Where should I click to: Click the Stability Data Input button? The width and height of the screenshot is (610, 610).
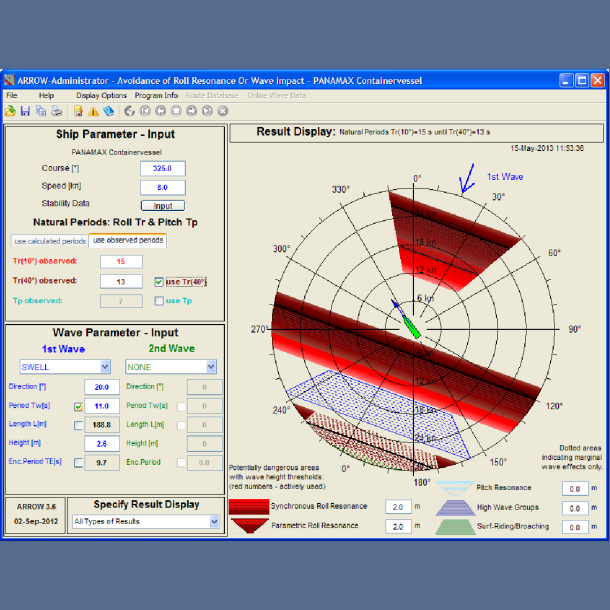(x=162, y=205)
